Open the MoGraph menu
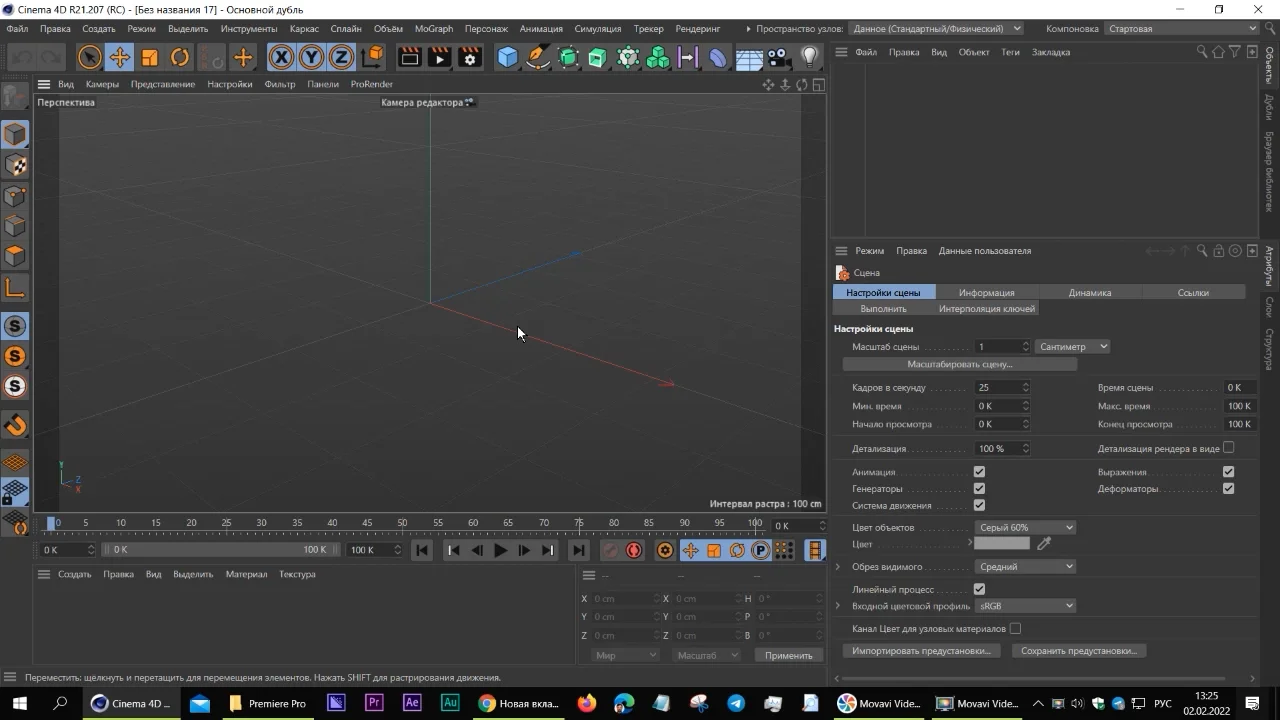 [434, 29]
